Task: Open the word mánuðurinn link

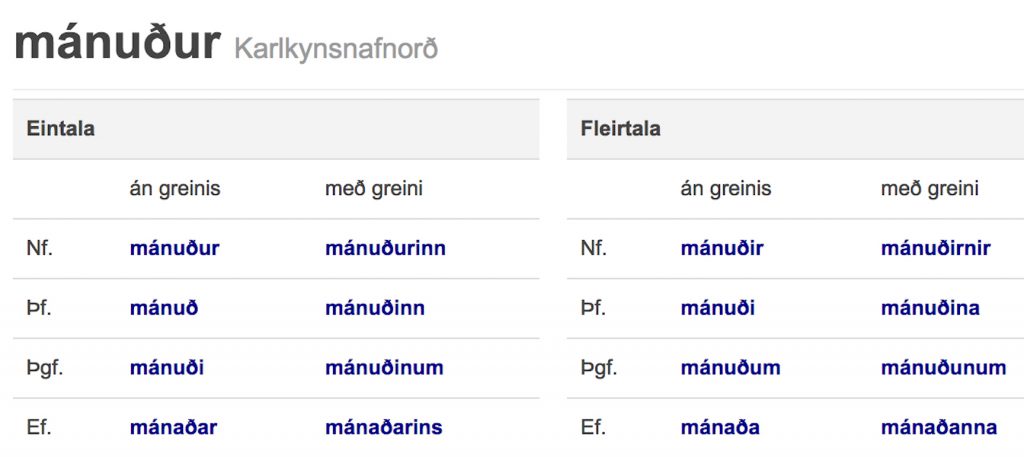Action: pyautogui.click(x=385, y=248)
